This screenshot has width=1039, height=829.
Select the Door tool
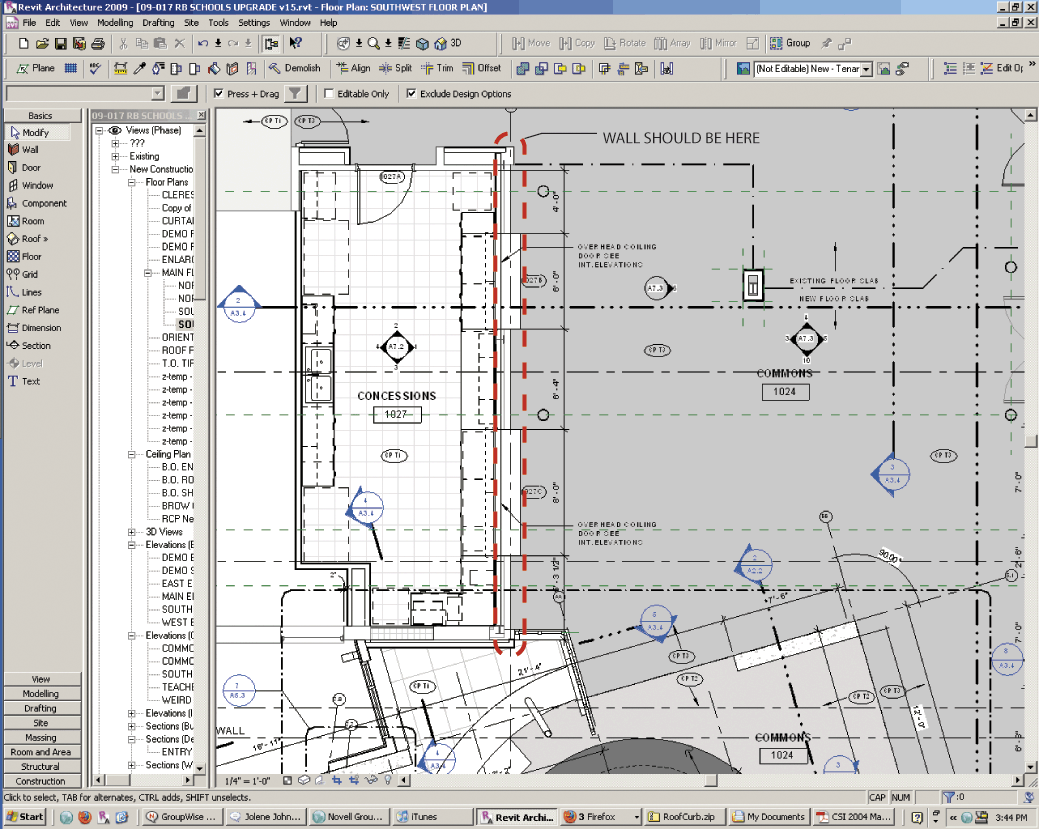coord(30,168)
